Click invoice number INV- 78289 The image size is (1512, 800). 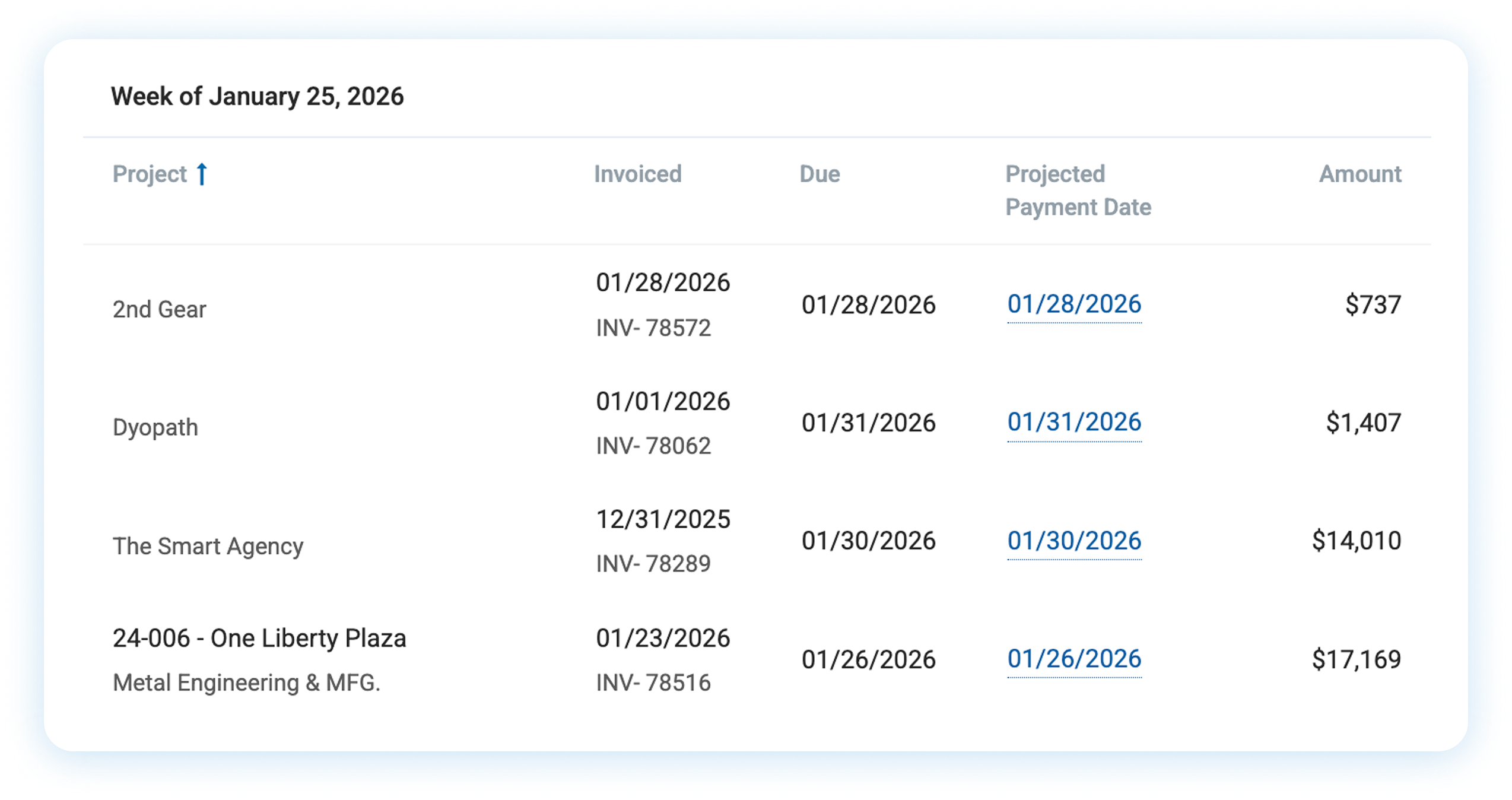click(x=653, y=564)
